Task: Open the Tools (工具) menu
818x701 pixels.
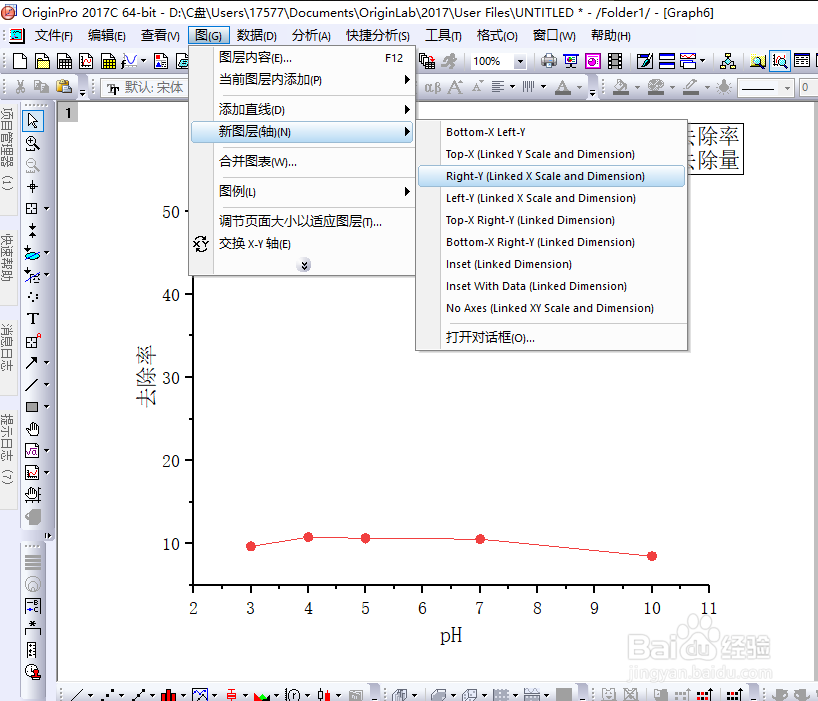Action: tap(443, 35)
